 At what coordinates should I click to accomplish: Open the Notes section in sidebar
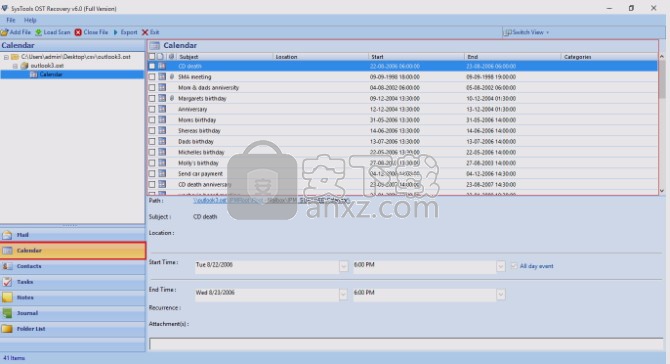pyautogui.click(x=73, y=297)
